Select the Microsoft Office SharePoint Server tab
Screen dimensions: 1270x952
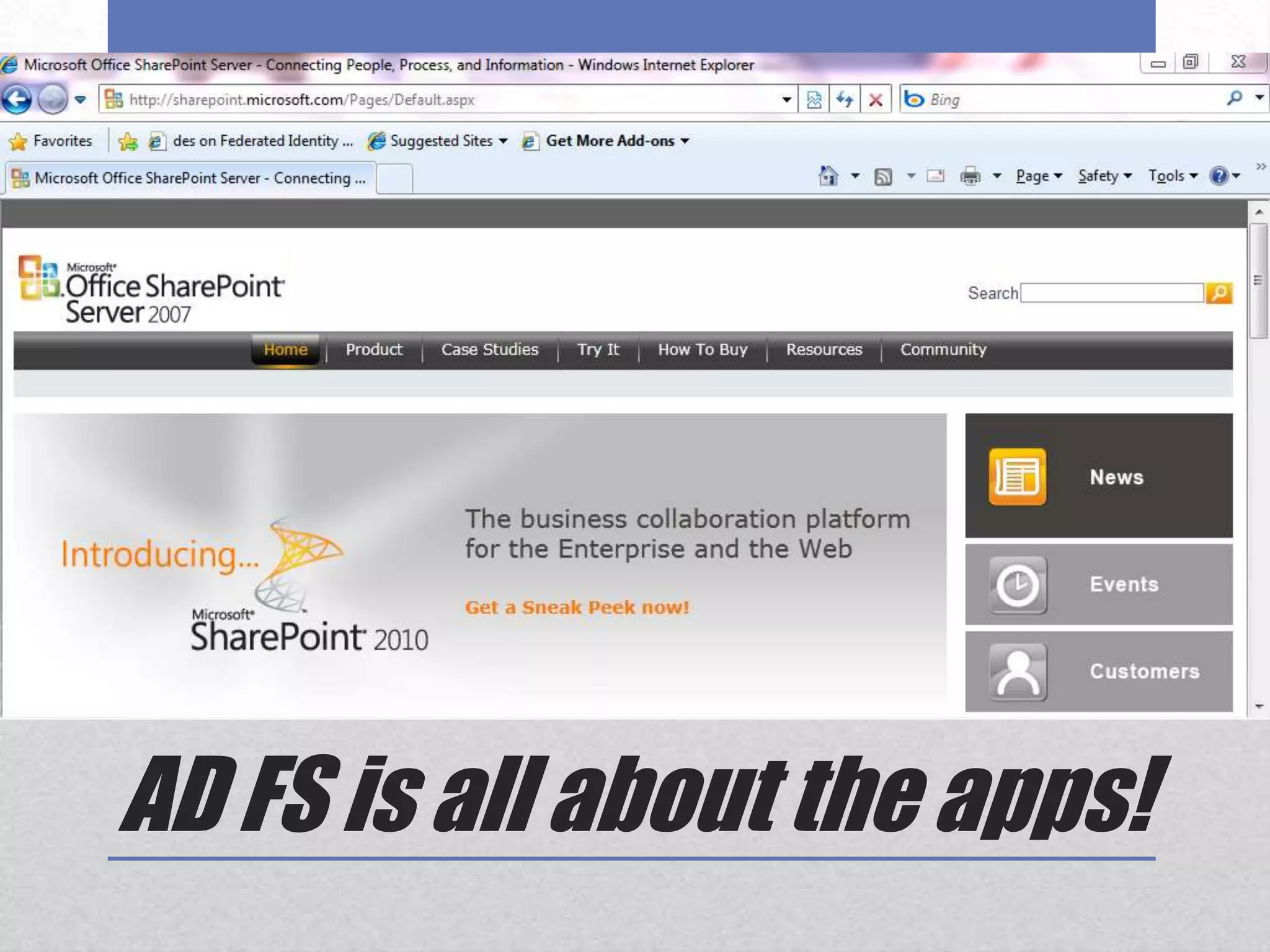[x=190, y=178]
